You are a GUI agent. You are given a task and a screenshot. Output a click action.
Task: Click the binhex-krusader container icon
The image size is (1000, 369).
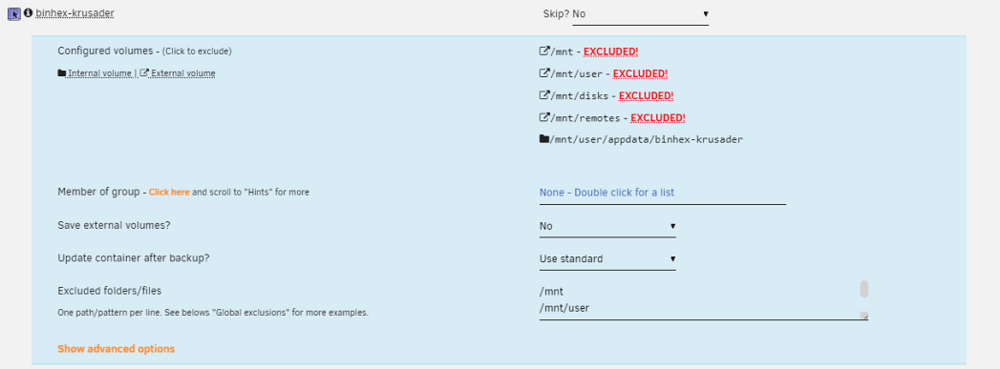click(x=14, y=13)
